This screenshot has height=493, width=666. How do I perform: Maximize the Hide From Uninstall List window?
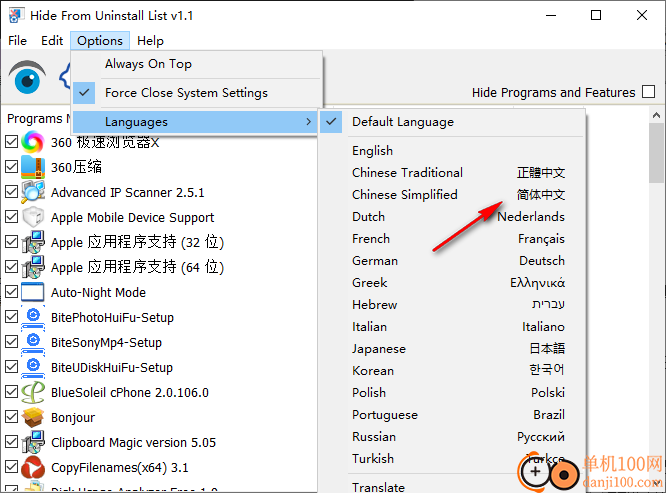pyautogui.click(x=596, y=16)
